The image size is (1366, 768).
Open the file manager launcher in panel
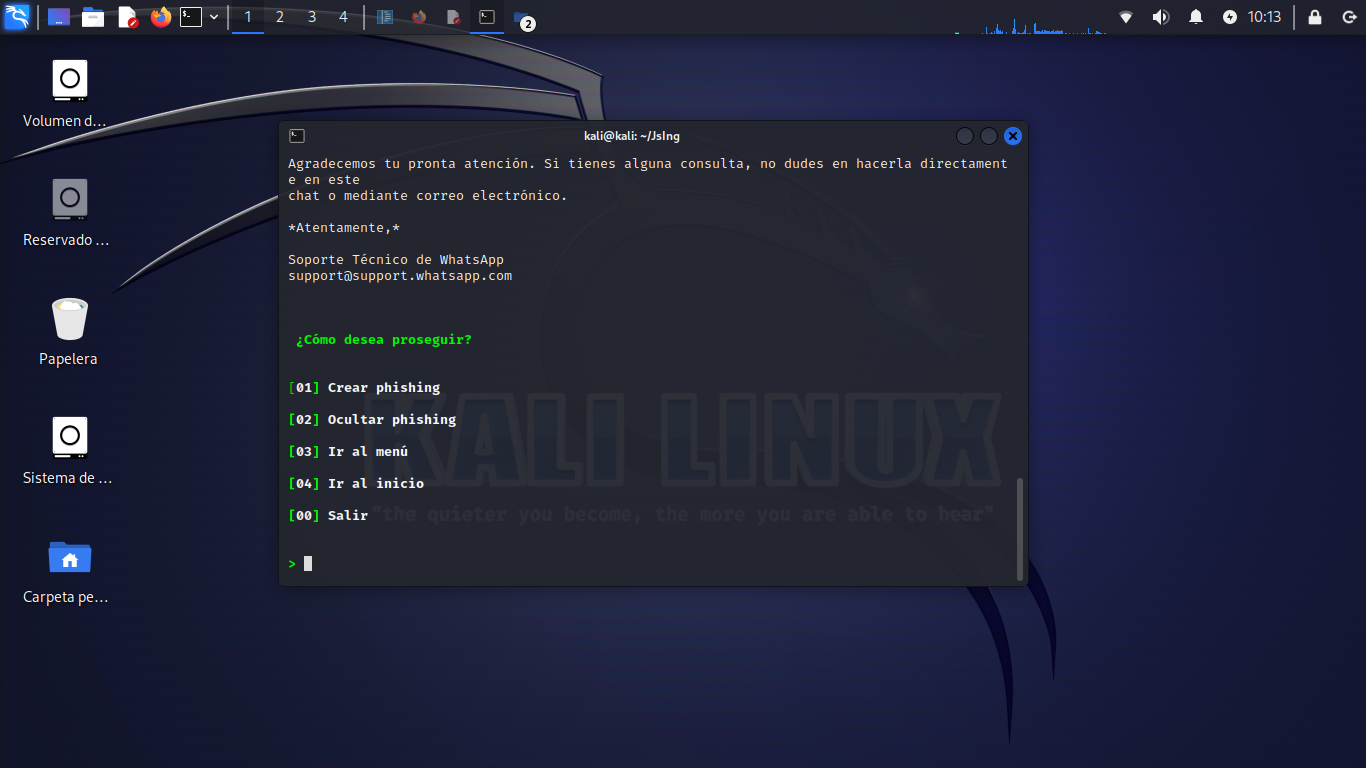(93, 17)
